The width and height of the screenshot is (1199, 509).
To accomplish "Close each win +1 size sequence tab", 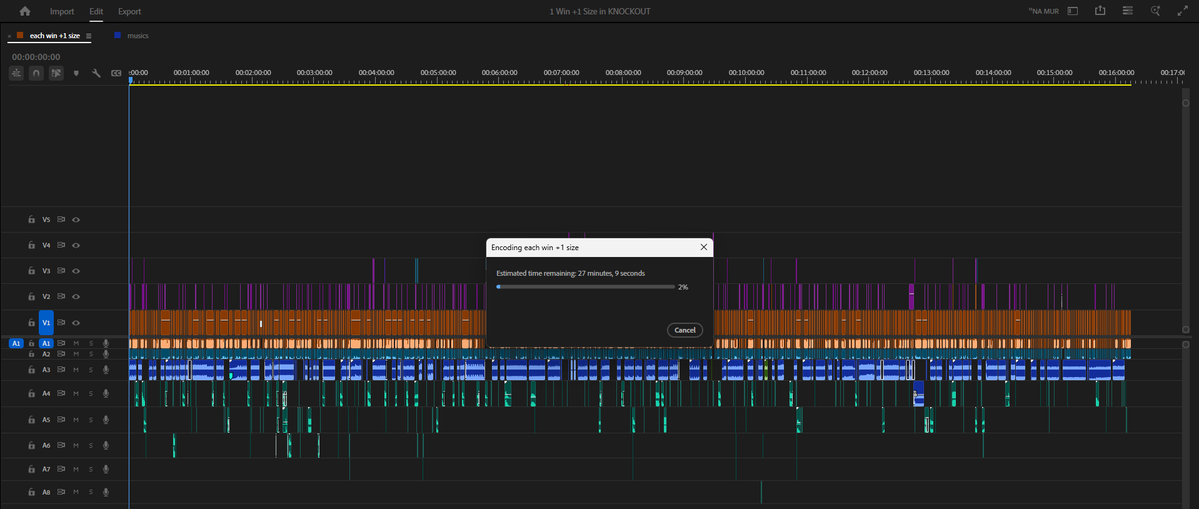I will [x=9, y=36].
